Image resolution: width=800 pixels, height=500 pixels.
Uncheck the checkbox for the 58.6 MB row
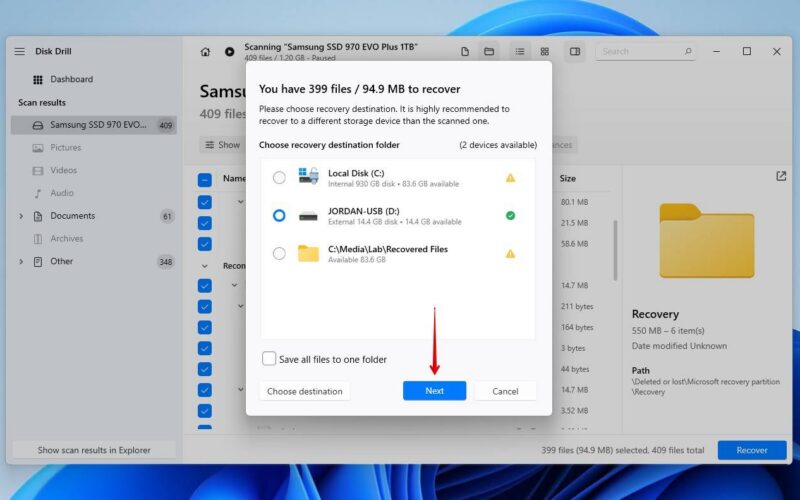tap(205, 244)
